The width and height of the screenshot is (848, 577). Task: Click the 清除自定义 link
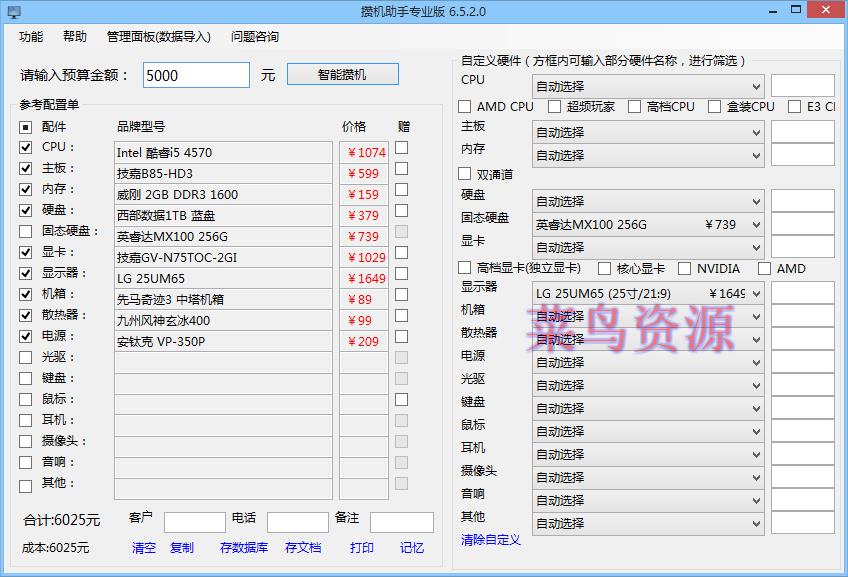[491, 540]
